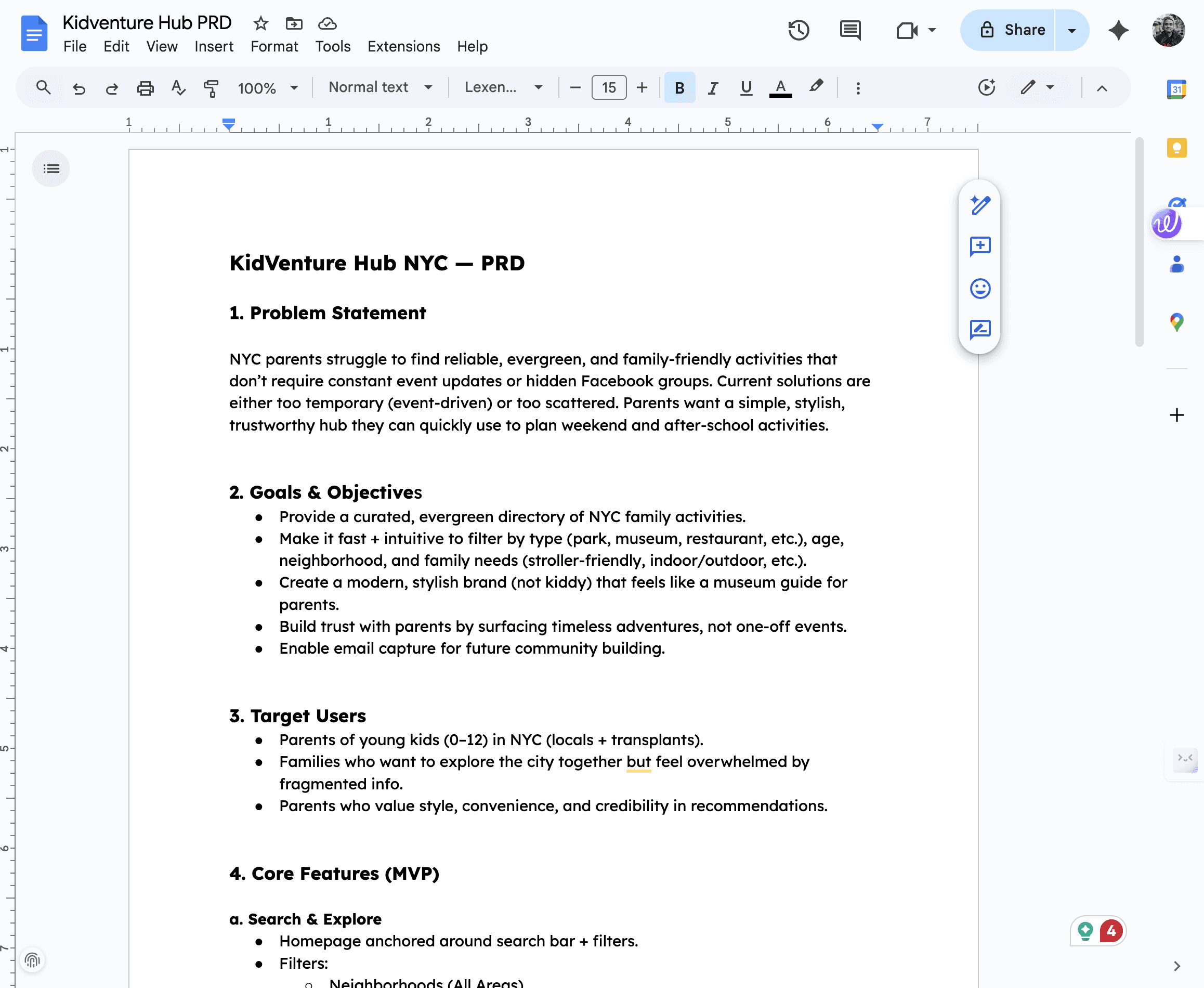Toggle bold formatting
The height and width of the screenshot is (988, 1204).
(x=679, y=88)
